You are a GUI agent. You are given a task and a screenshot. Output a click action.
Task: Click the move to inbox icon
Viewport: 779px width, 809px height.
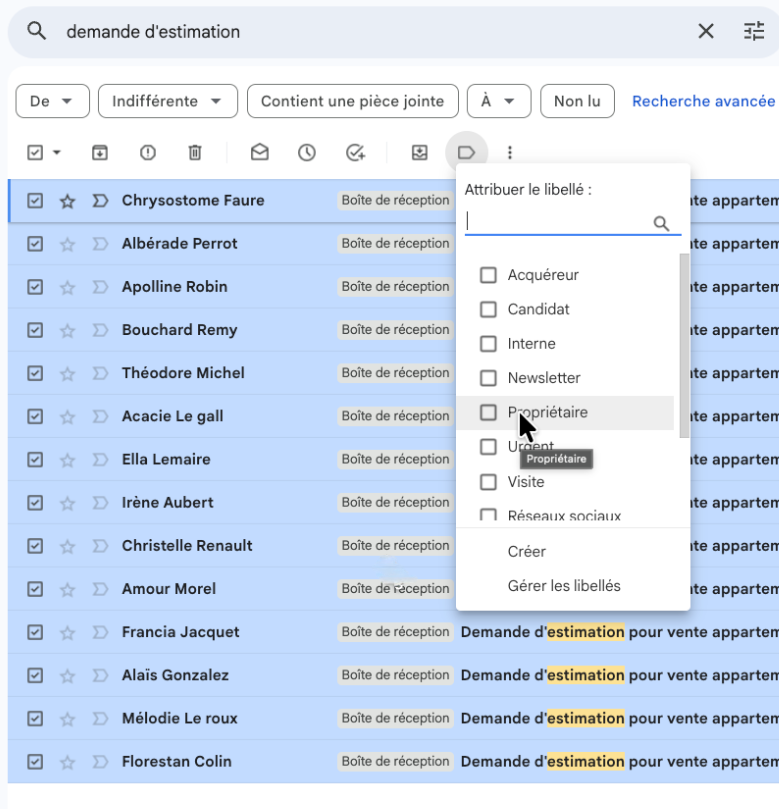pos(420,153)
